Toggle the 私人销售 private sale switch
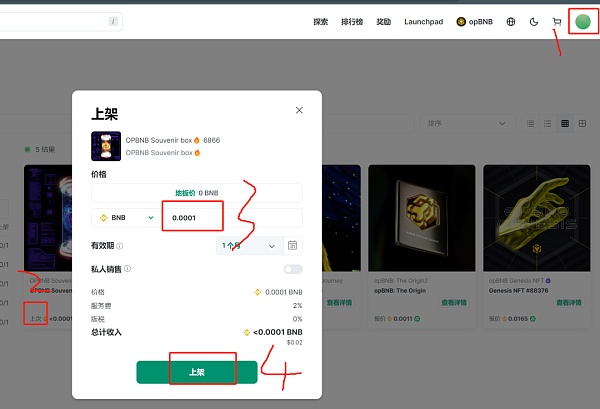 (x=293, y=269)
